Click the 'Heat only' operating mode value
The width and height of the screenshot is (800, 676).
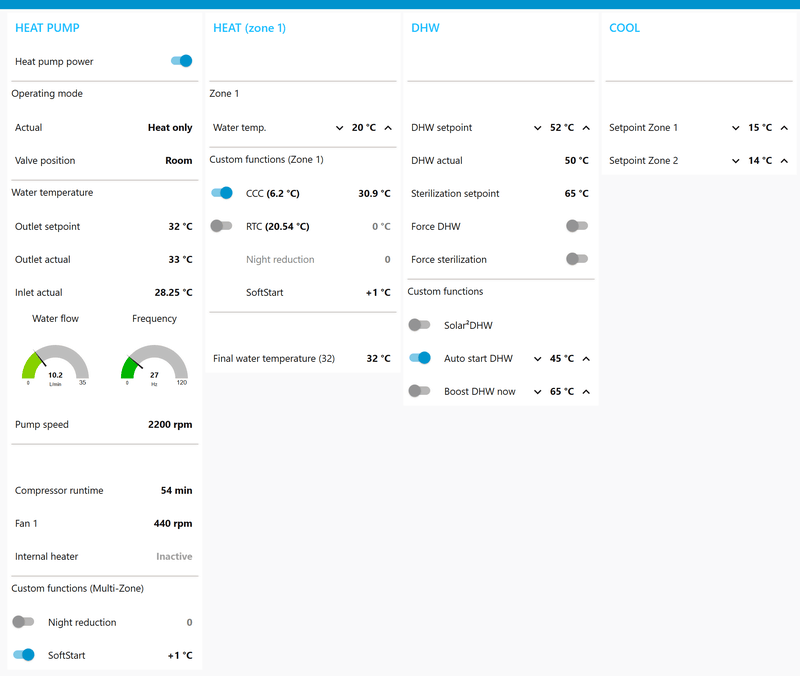pyautogui.click(x=170, y=128)
